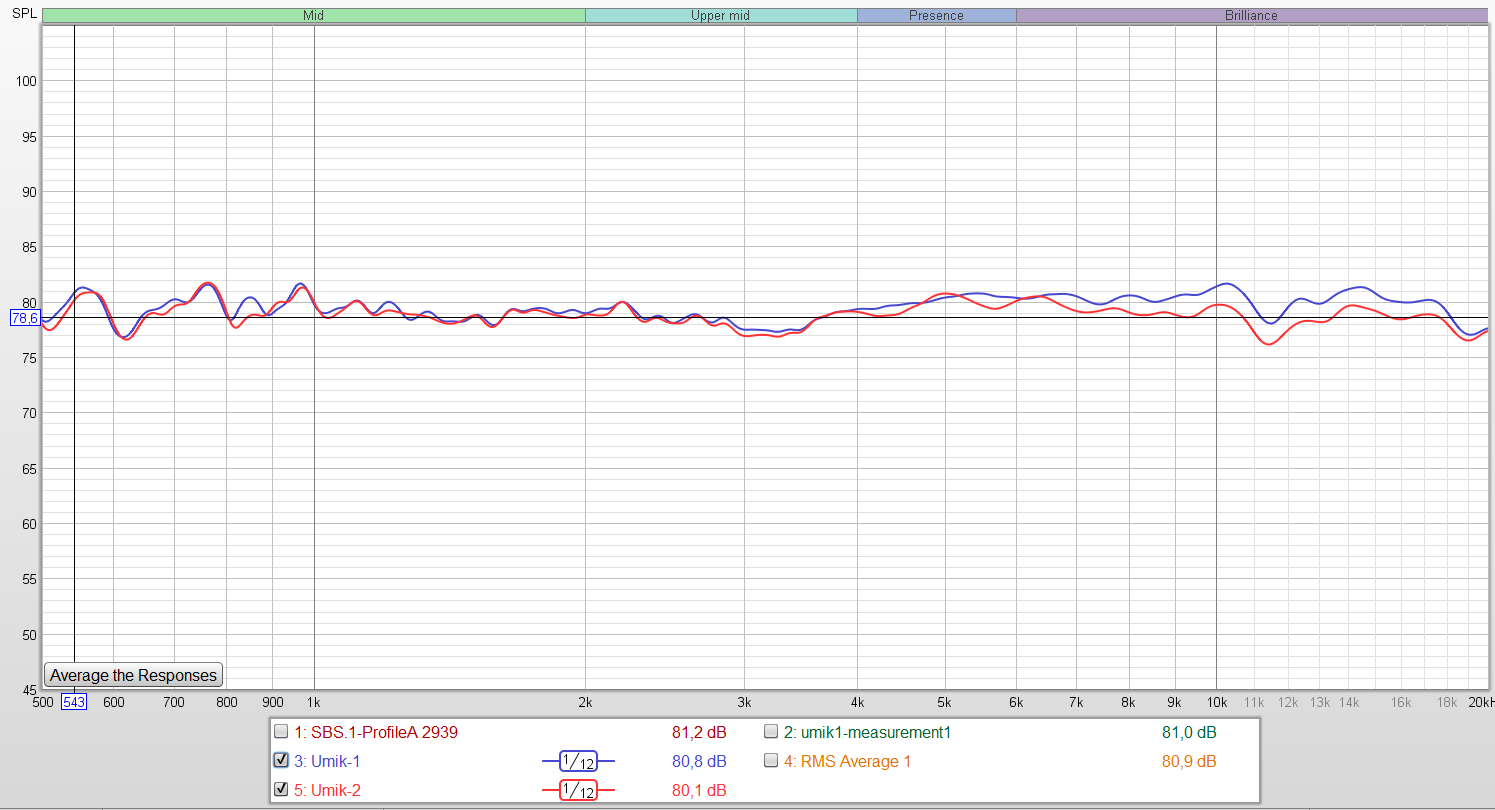Click the 81,0 dB legend value
The width and height of the screenshot is (1495, 810).
(x=1189, y=732)
